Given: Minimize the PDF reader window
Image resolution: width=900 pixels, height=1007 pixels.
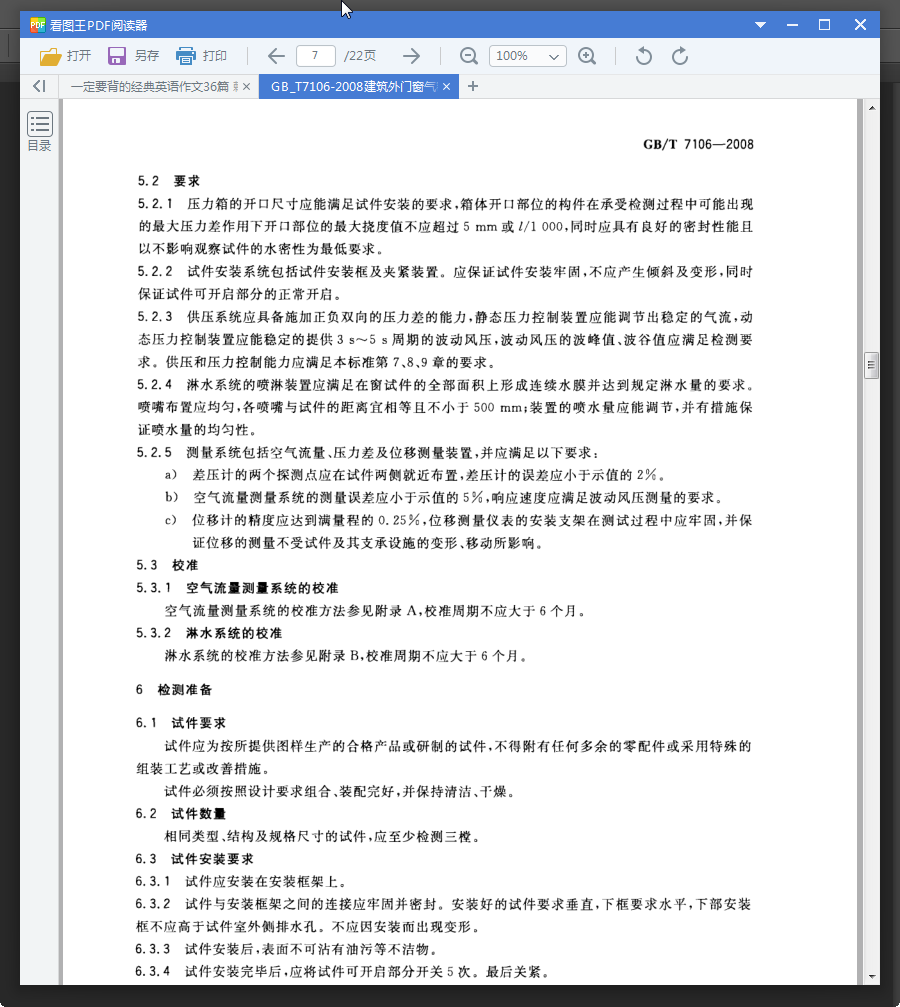Looking at the screenshot, I should [792, 25].
